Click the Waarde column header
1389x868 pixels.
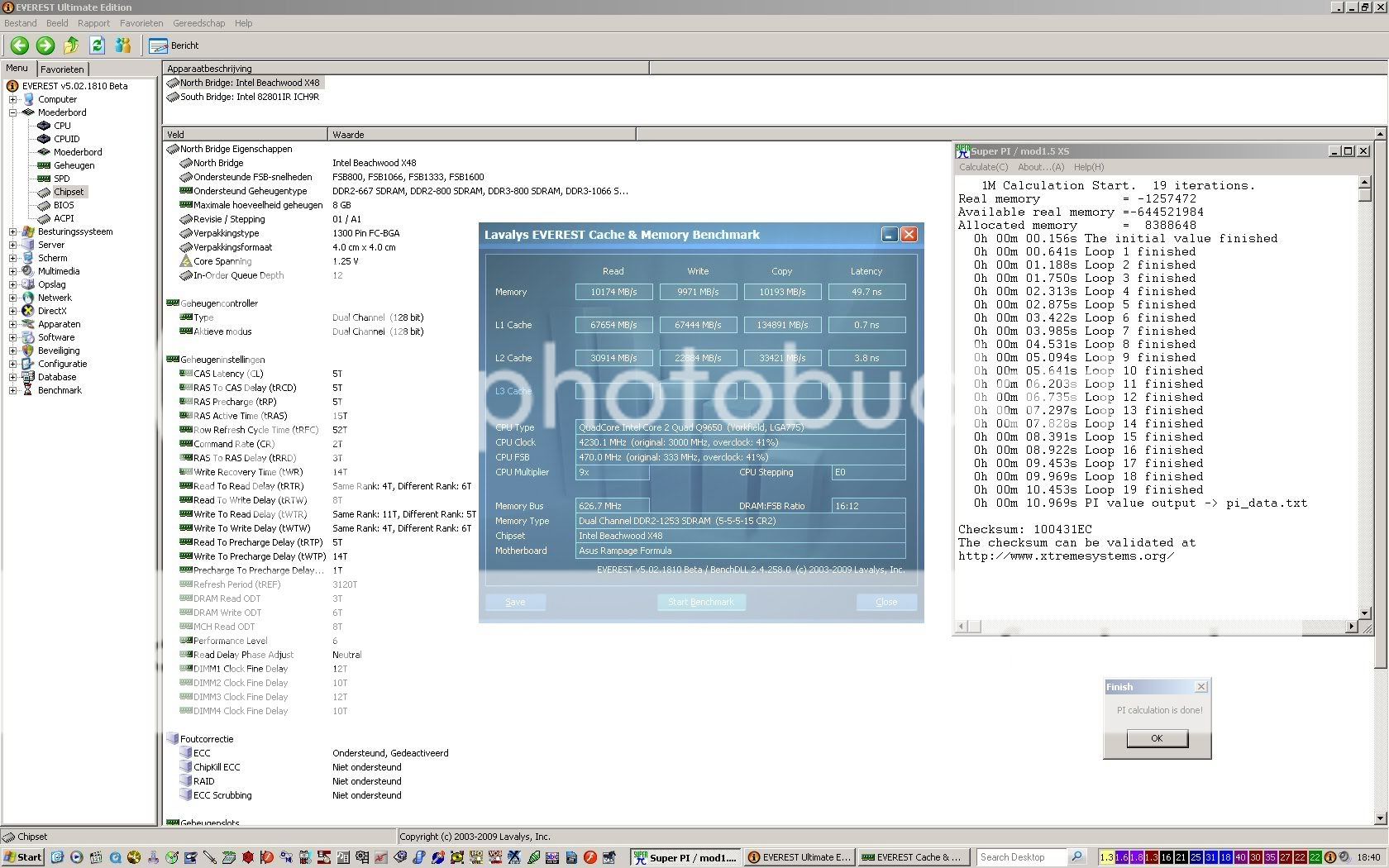pos(482,134)
